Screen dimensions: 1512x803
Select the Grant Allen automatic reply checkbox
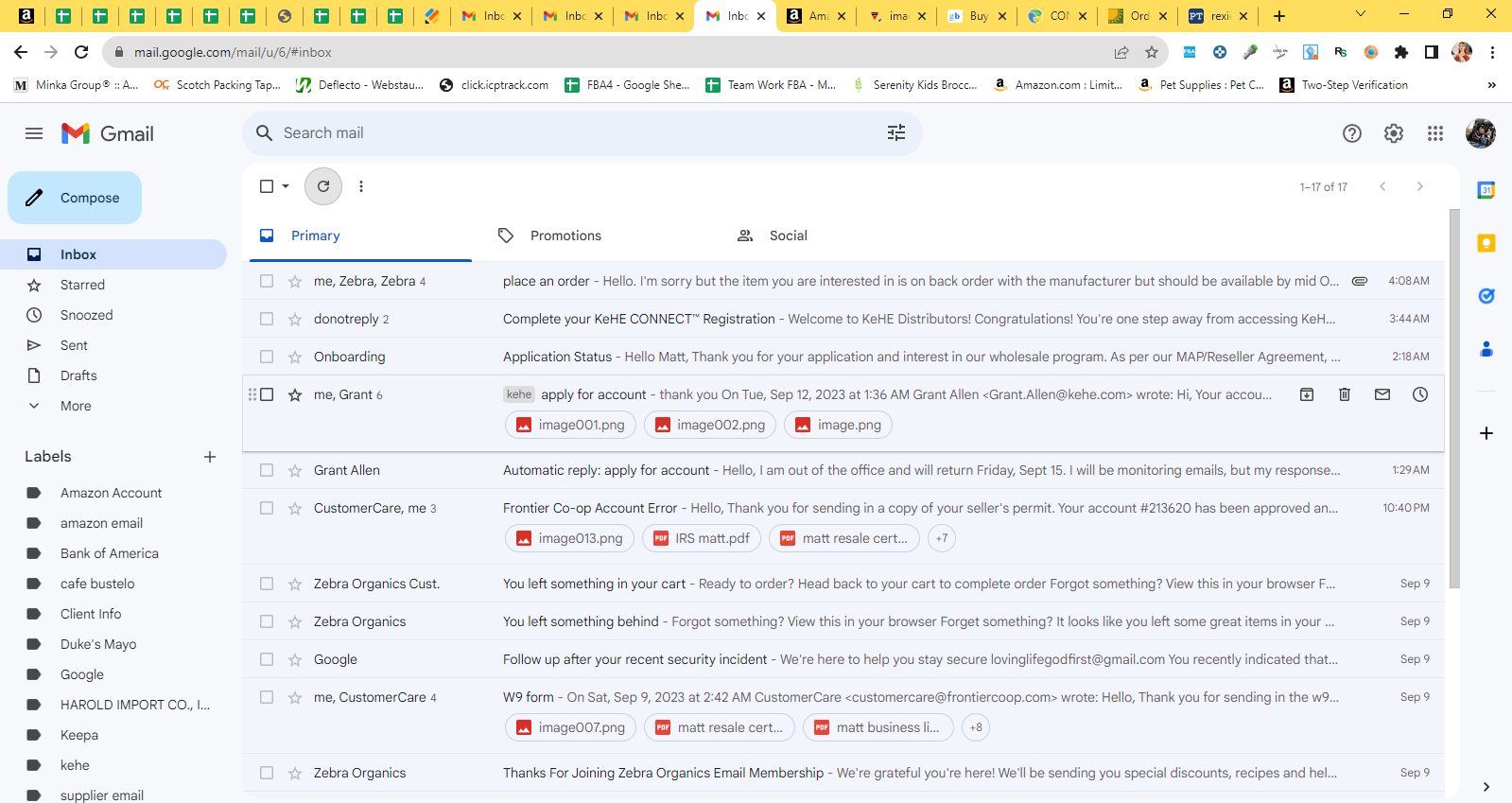(267, 470)
